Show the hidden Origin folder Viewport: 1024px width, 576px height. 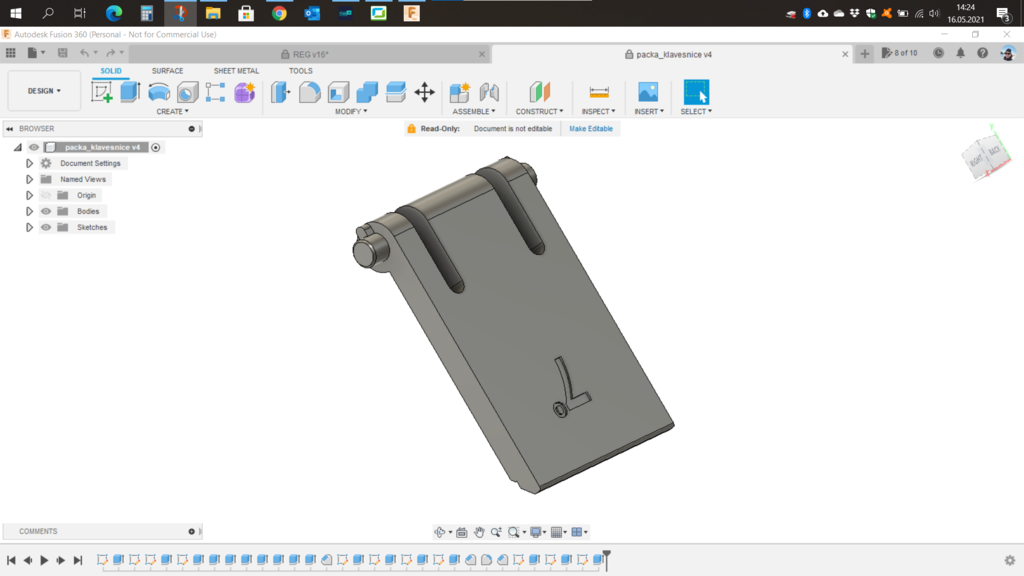pyautogui.click(x=46, y=196)
